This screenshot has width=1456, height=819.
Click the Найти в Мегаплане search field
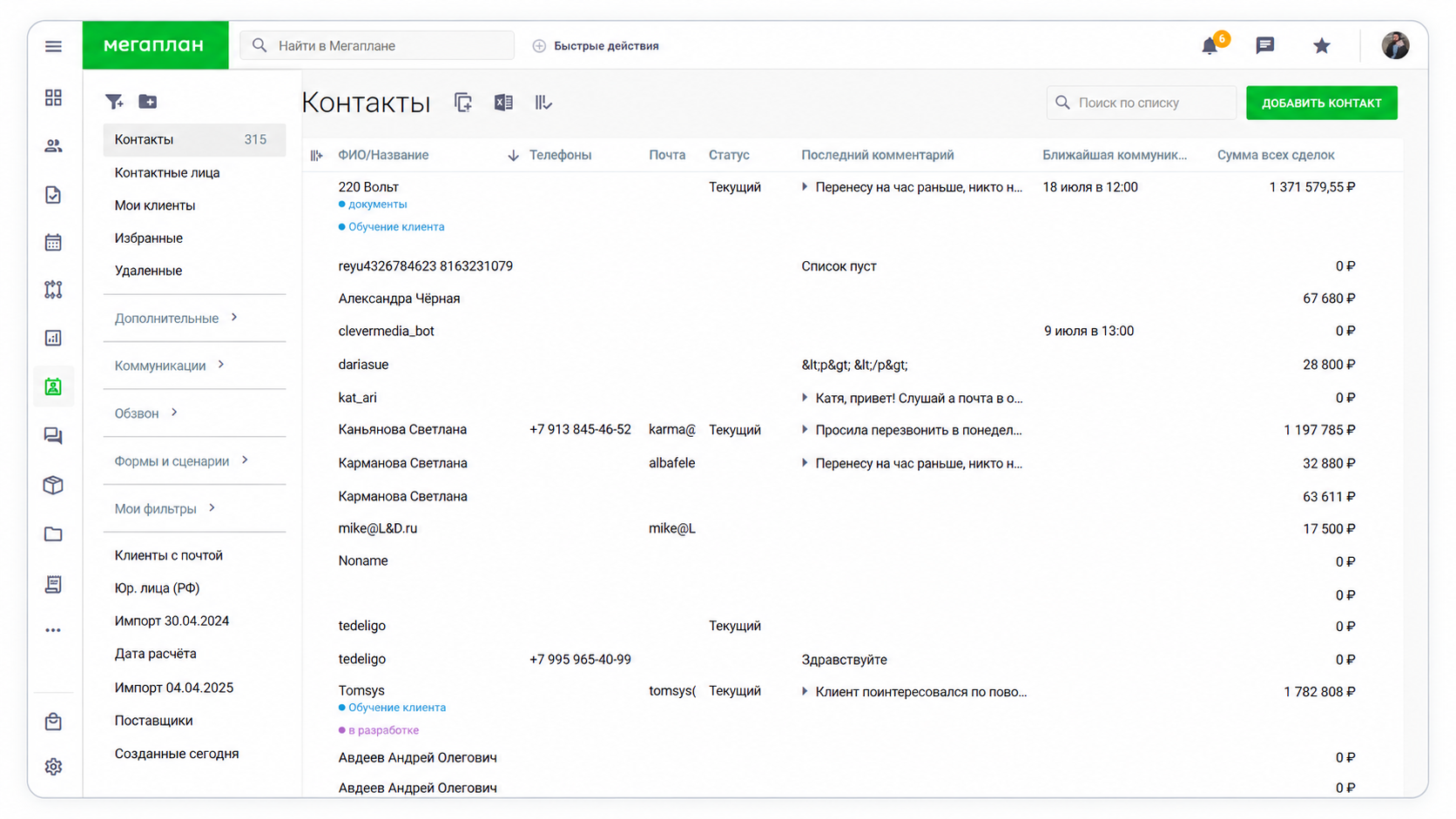(377, 45)
